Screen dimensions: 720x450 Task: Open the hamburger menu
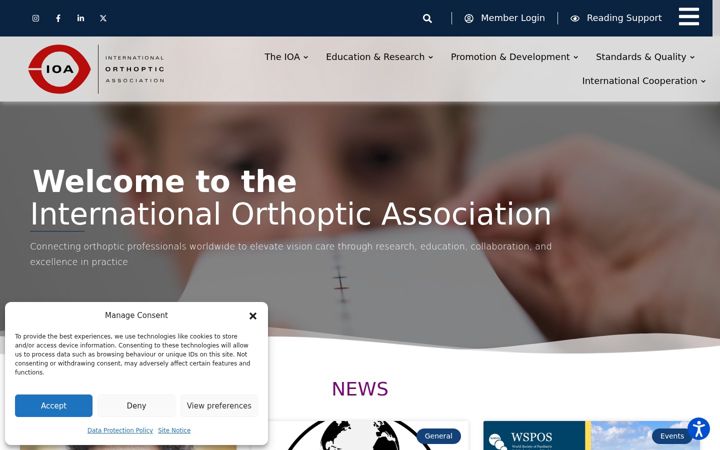click(x=689, y=17)
